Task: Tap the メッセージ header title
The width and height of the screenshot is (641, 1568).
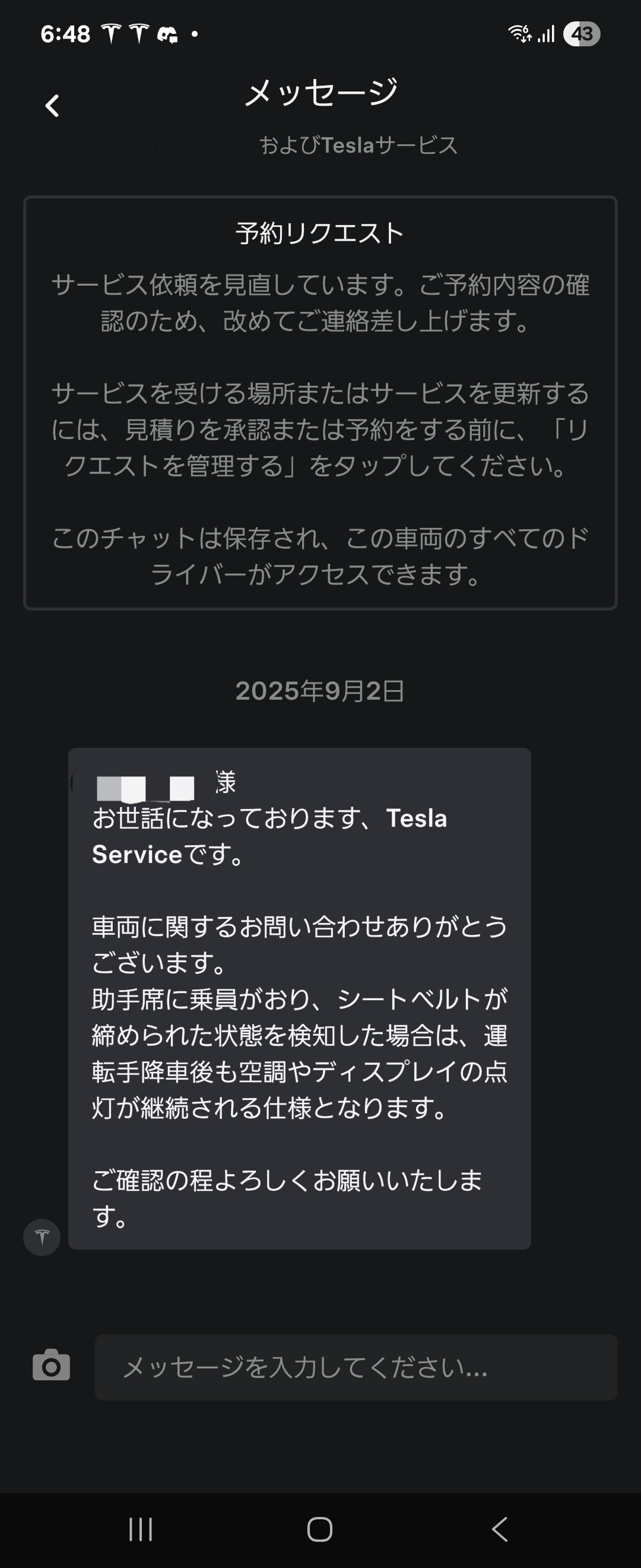Action: (x=320, y=93)
